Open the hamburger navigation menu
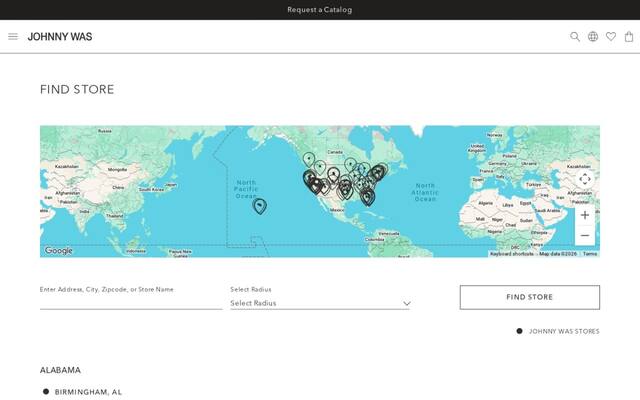This screenshot has width=640, height=400. click(13, 37)
